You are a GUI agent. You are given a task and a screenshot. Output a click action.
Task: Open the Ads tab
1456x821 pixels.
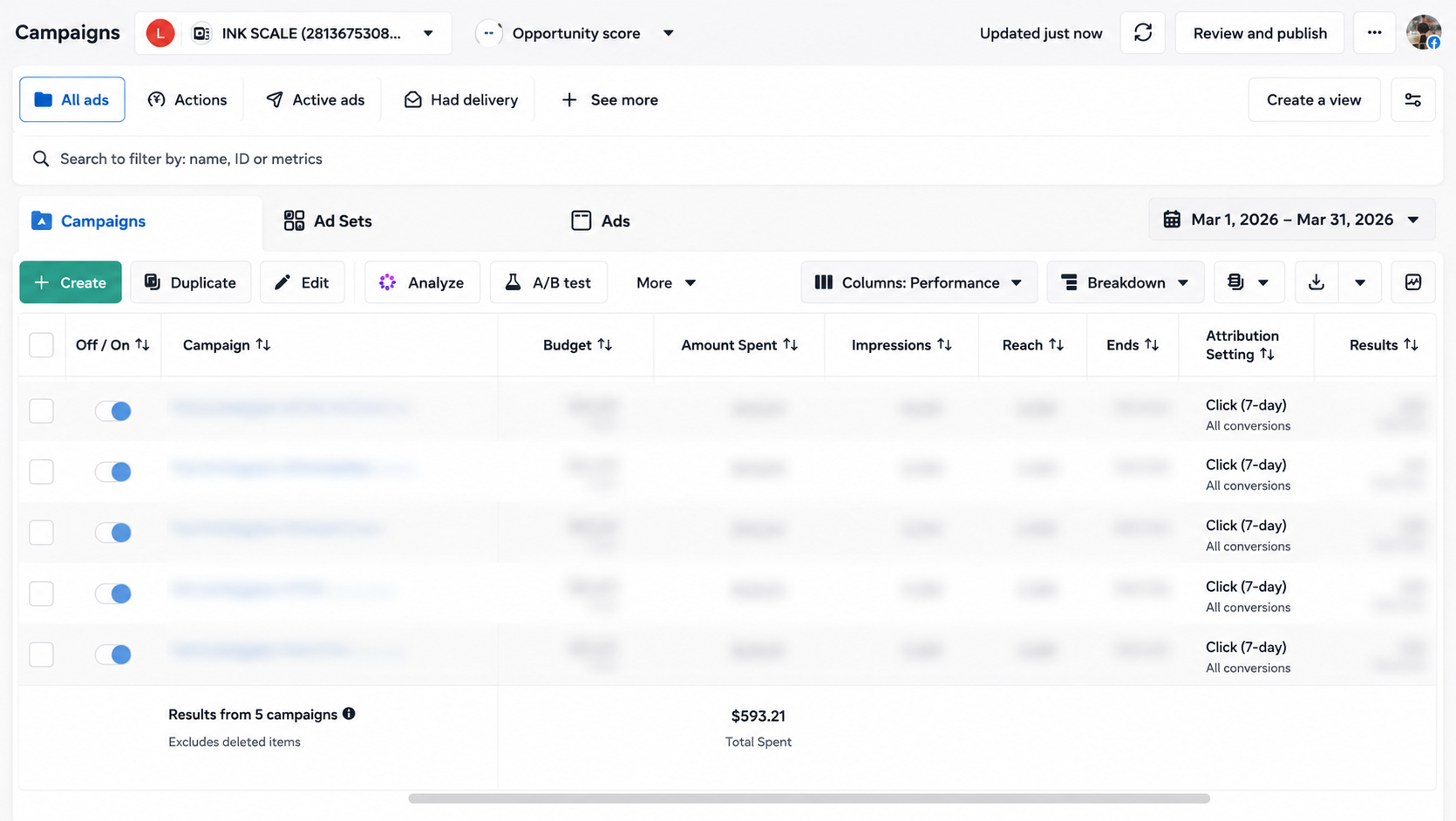pyautogui.click(x=601, y=221)
